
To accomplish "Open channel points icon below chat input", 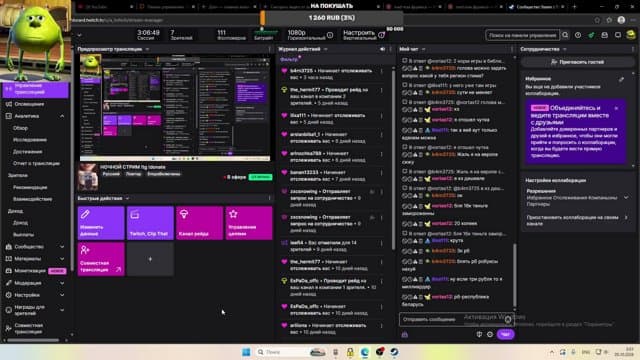I will [x=404, y=335].
